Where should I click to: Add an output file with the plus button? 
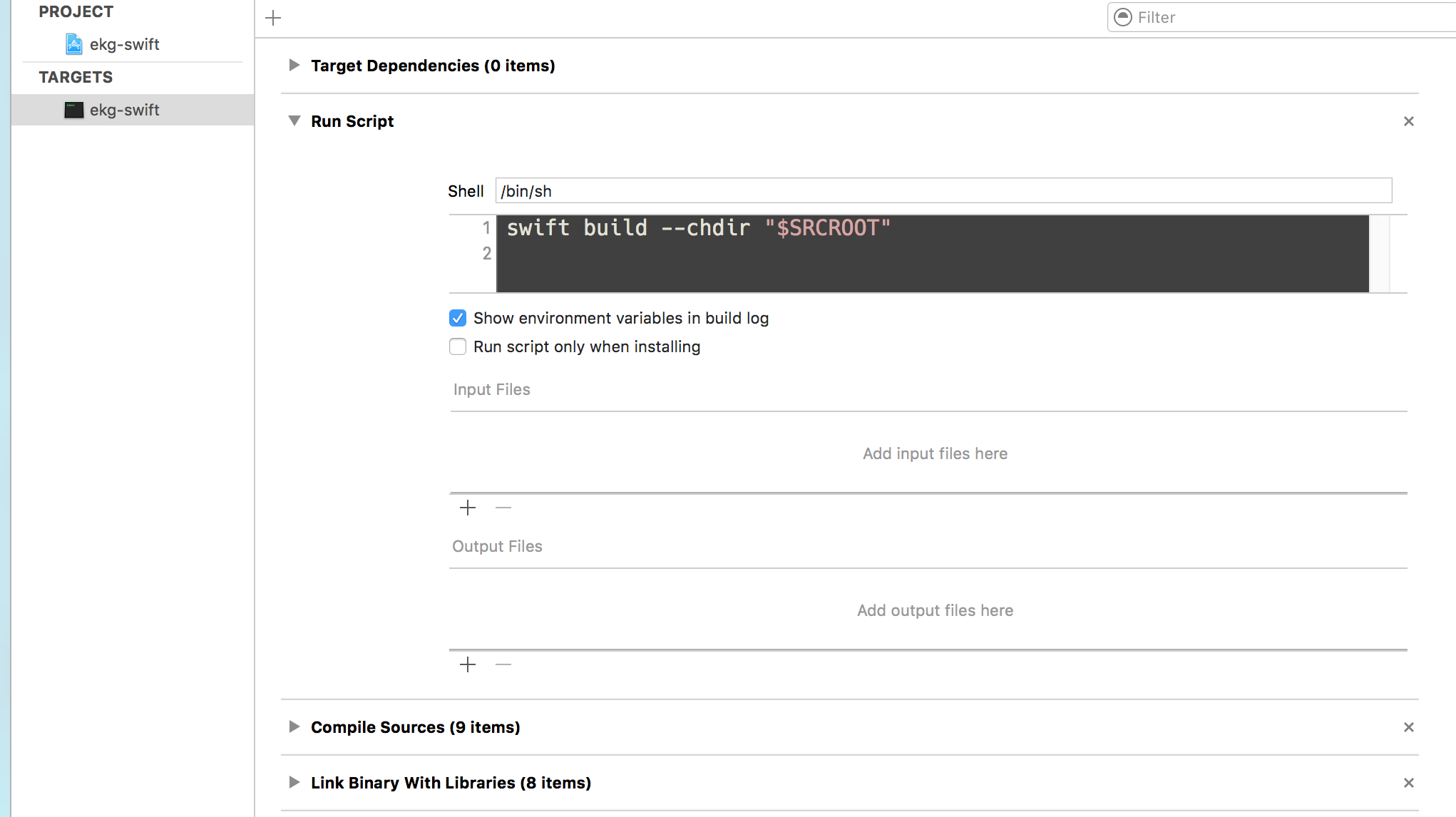coord(468,664)
